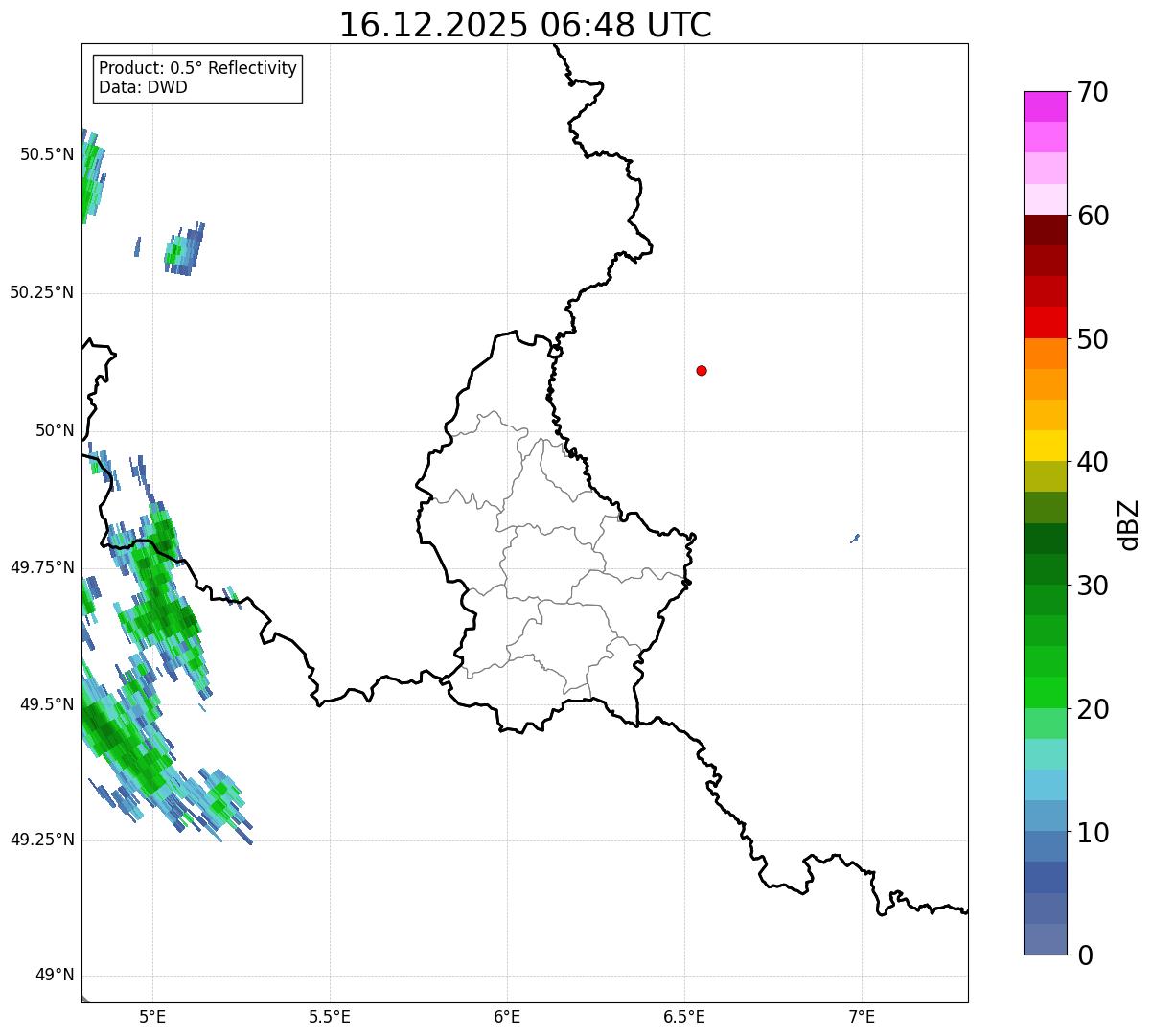The width and height of the screenshot is (1152, 1036).
Task: Click the magenta top swatch of the colorbar
Action: click(x=1045, y=106)
